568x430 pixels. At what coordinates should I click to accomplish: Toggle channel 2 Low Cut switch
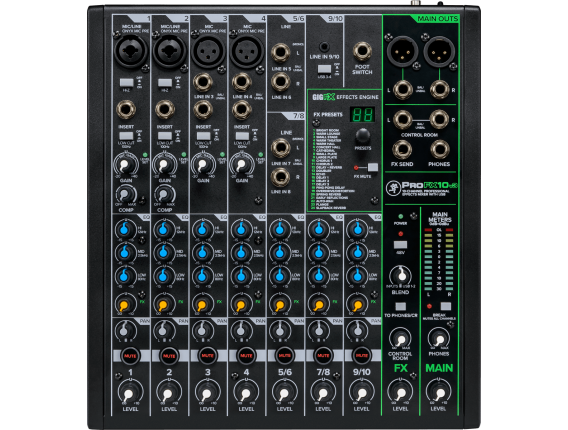pyautogui.click(x=165, y=136)
